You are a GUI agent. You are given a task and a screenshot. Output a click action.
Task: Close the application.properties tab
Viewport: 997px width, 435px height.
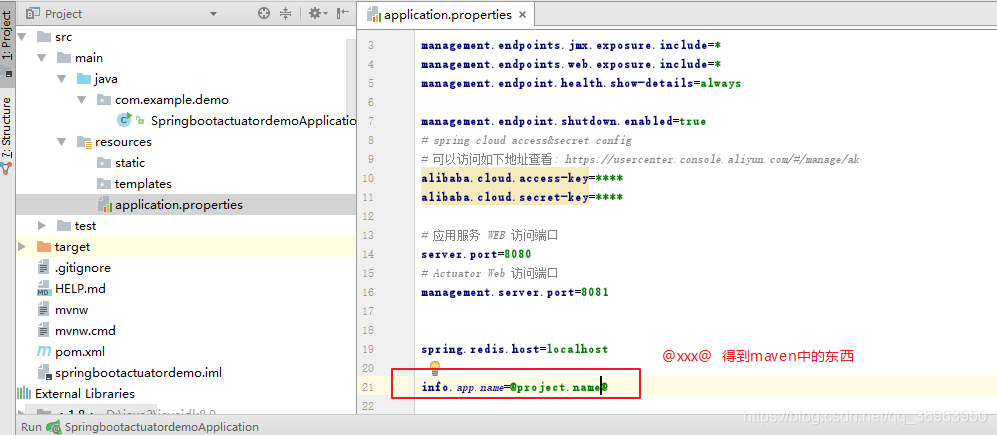point(523,15)
